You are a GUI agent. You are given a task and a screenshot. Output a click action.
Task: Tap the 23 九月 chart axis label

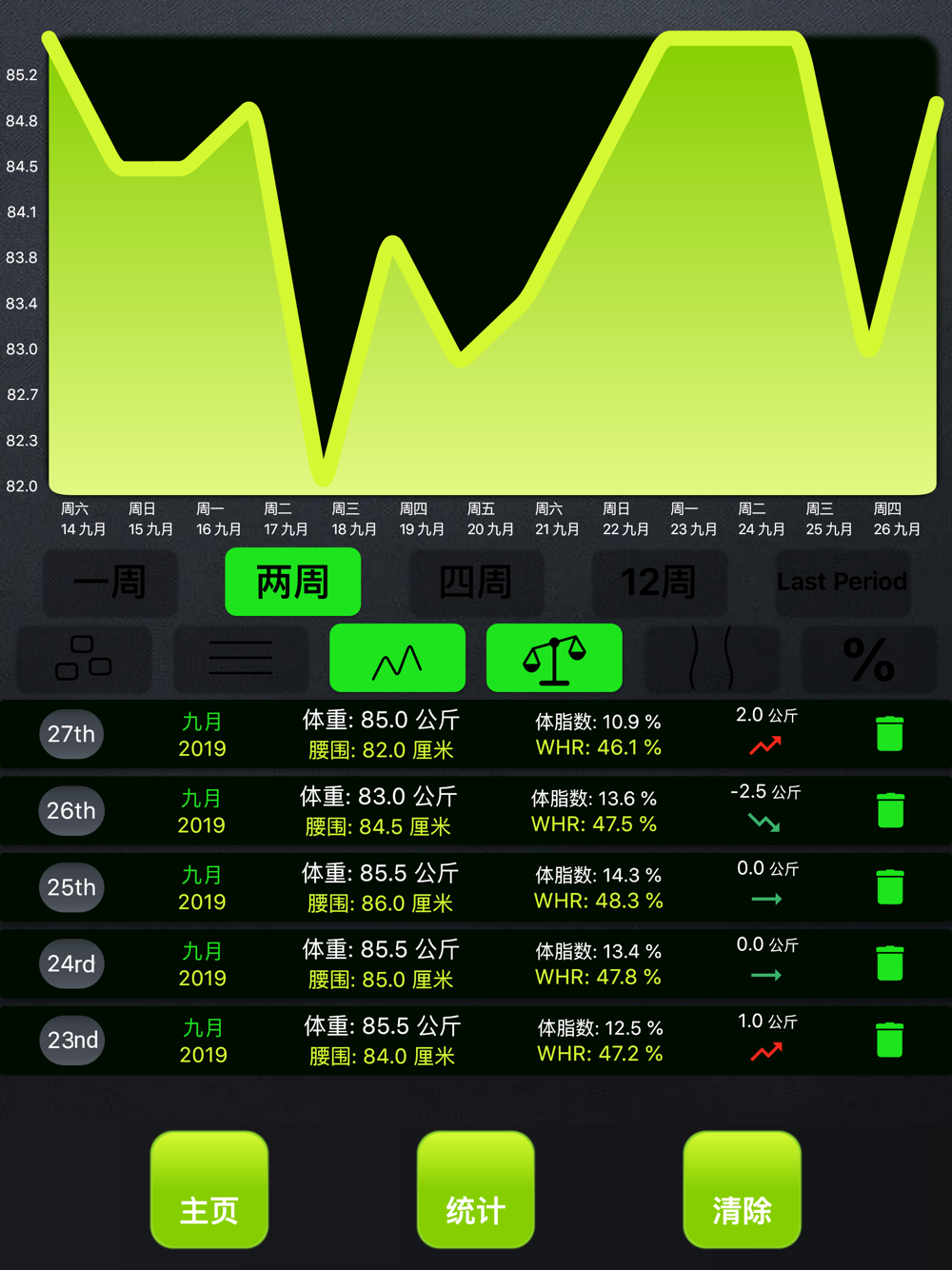pyautogui.click(x=693, y=529)
